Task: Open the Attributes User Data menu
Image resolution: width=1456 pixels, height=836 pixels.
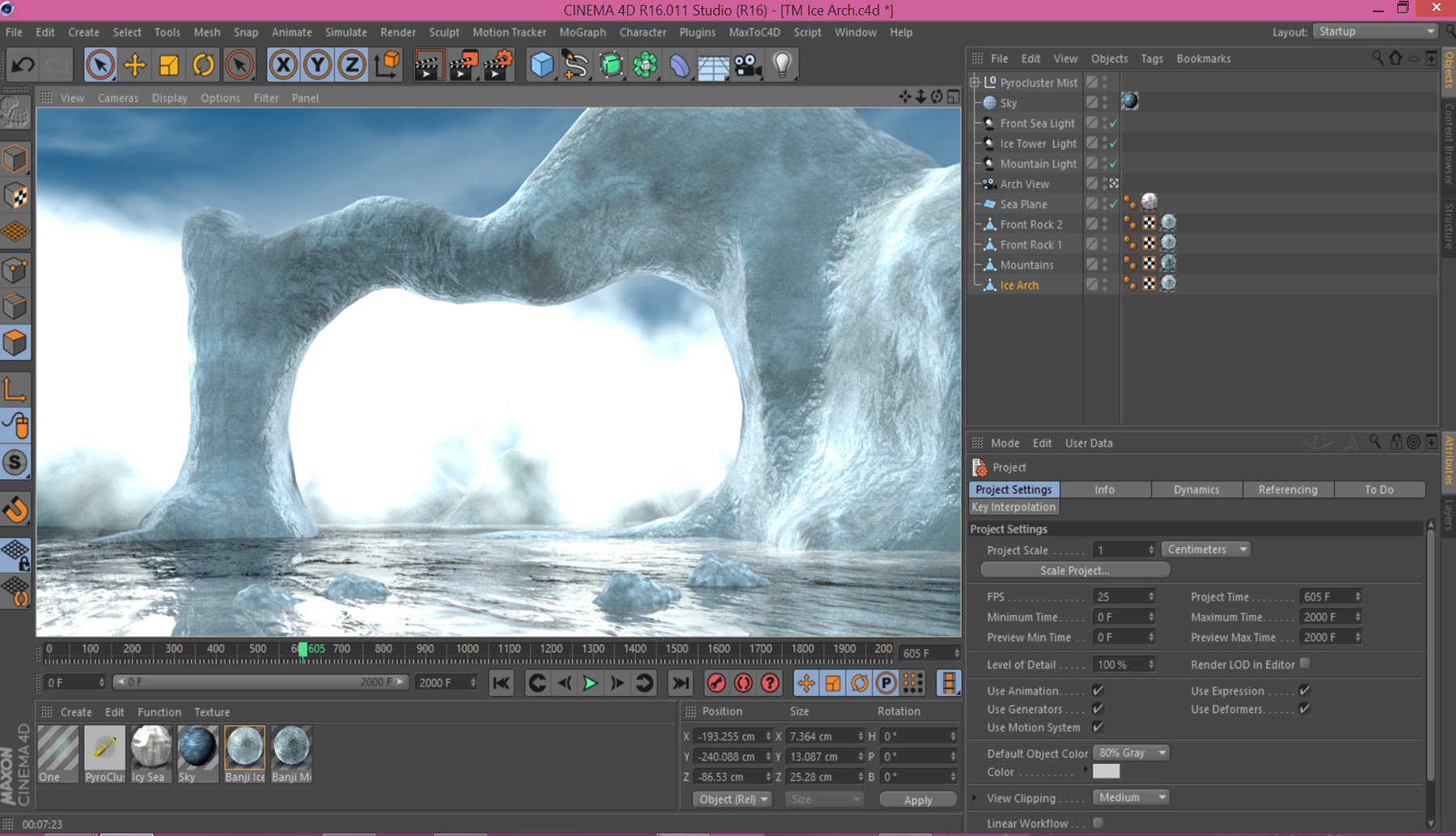Action: [1089, 443]
